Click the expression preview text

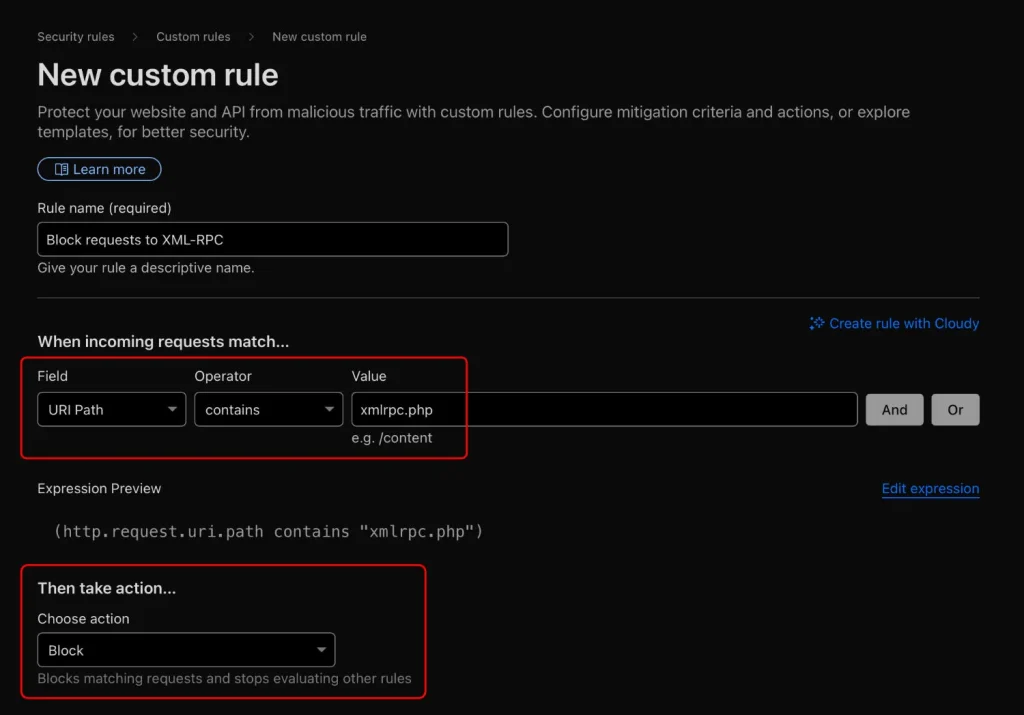pos(268,532)
